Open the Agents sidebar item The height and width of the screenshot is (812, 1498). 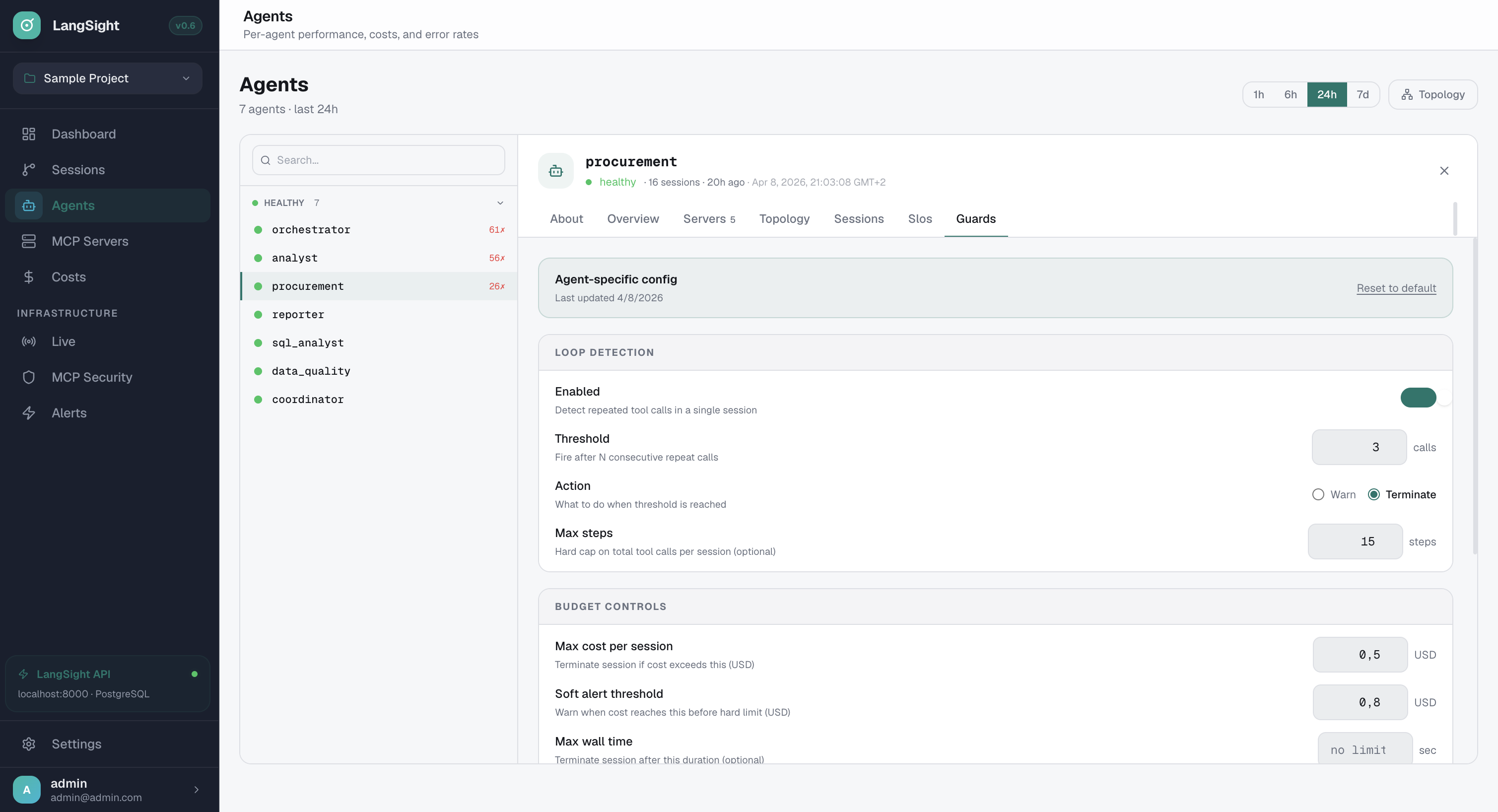pos(108,205)
